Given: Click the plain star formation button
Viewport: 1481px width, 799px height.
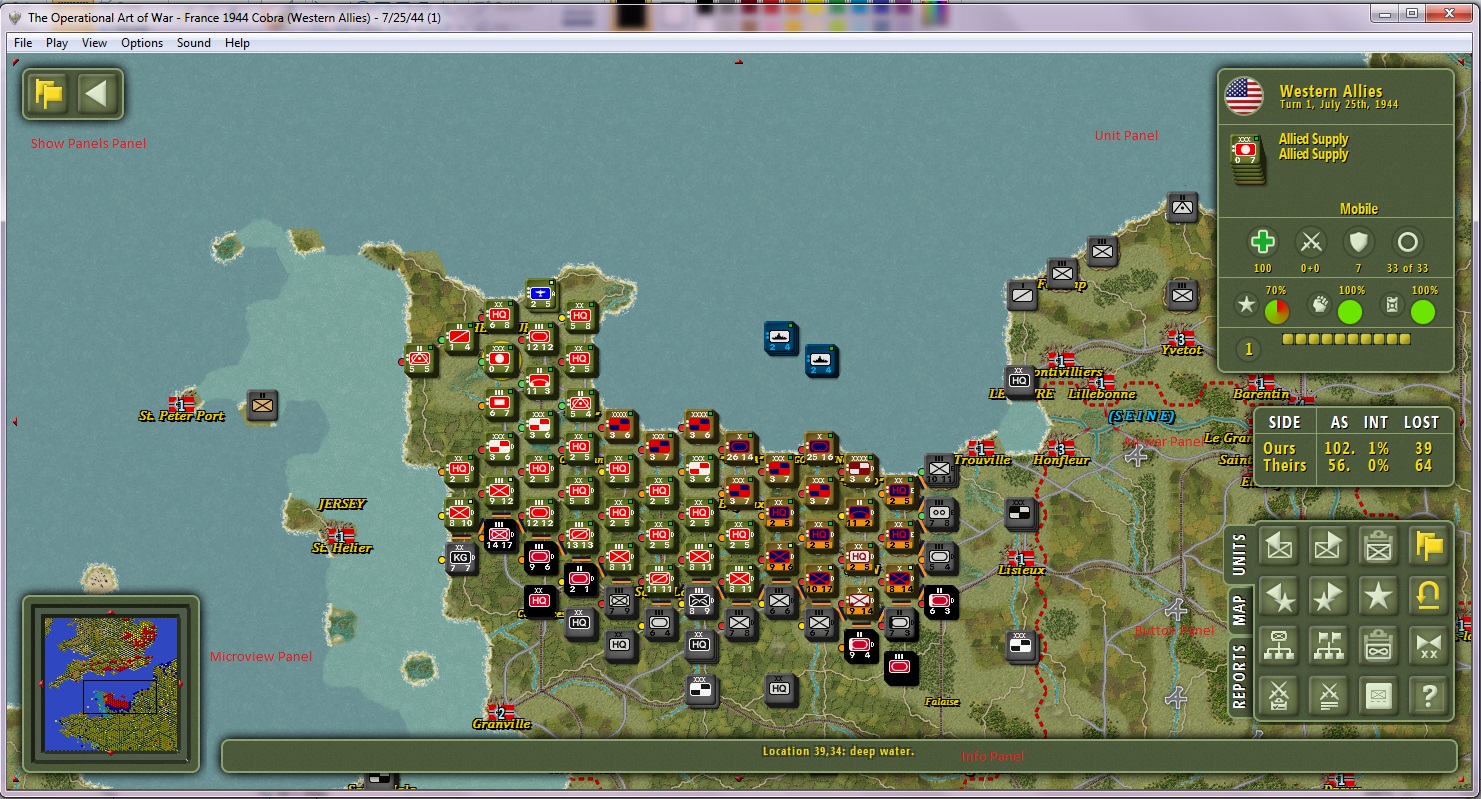Looking at the screenshot, I should 1378,596.
